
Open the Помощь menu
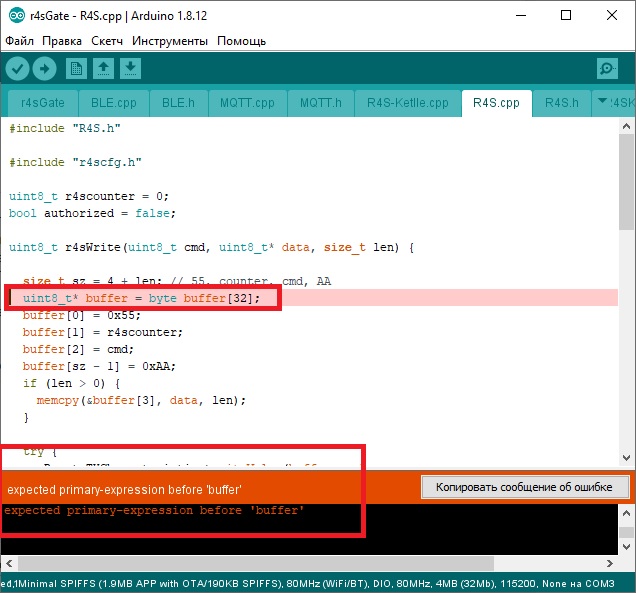tap(241, 41)
